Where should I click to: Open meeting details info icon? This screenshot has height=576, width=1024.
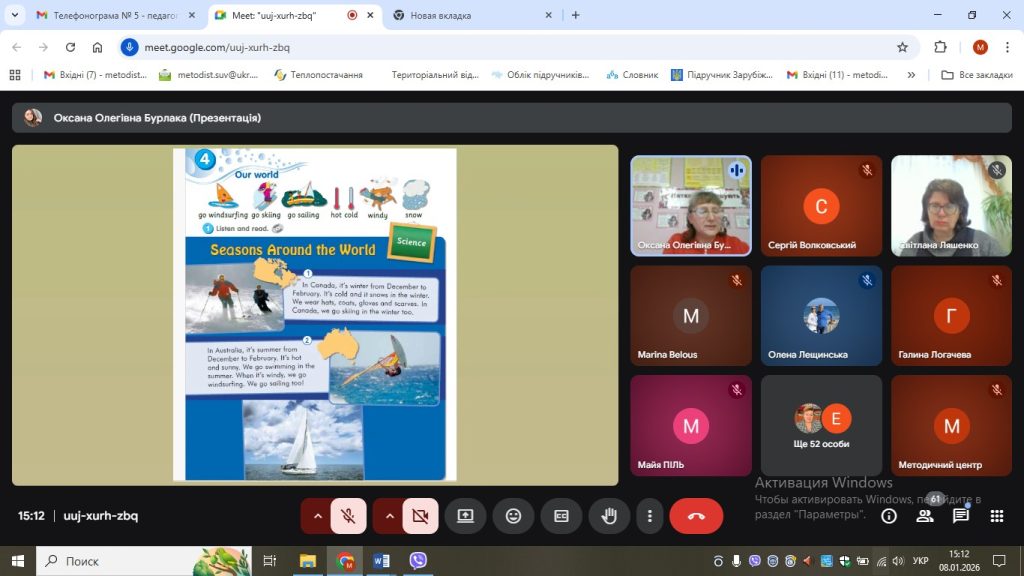888,516
